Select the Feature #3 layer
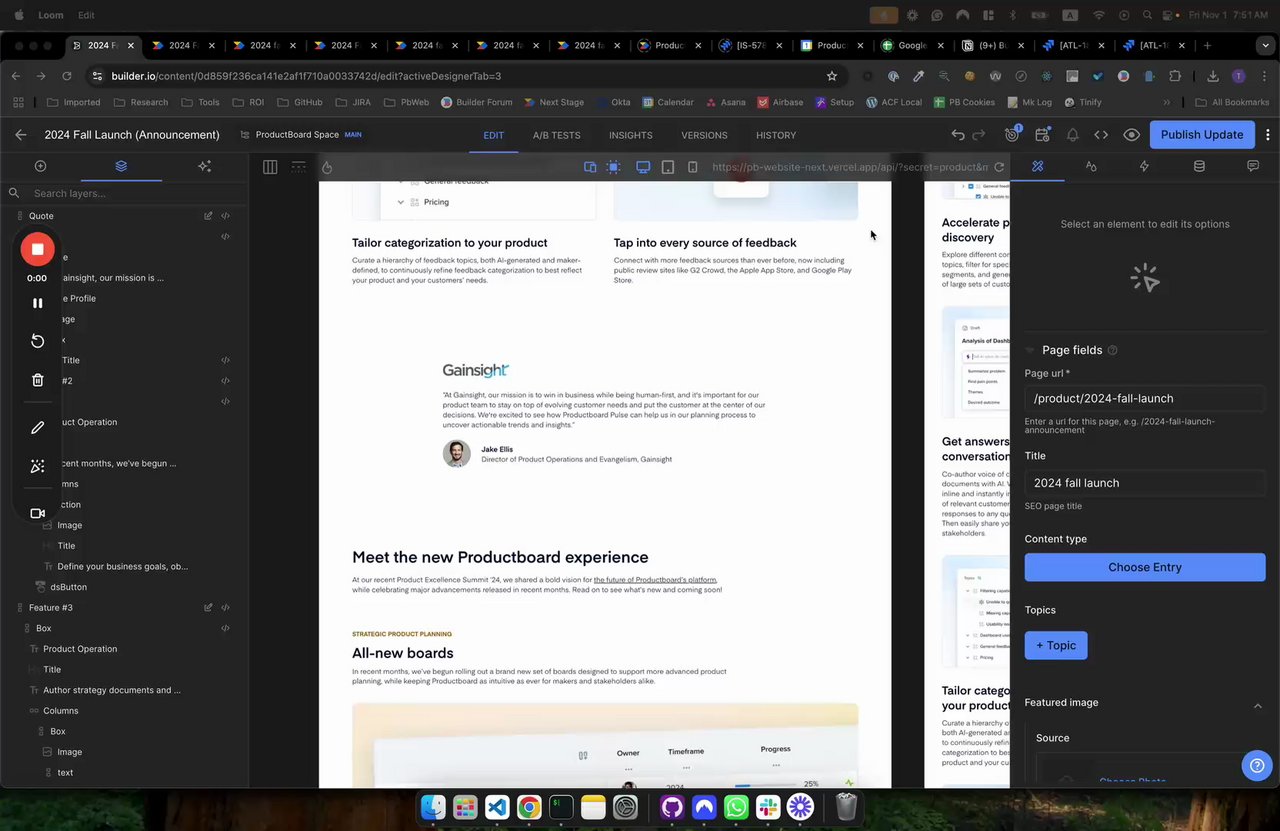Screen dimensions: 1280x831 tap(51, 608)
